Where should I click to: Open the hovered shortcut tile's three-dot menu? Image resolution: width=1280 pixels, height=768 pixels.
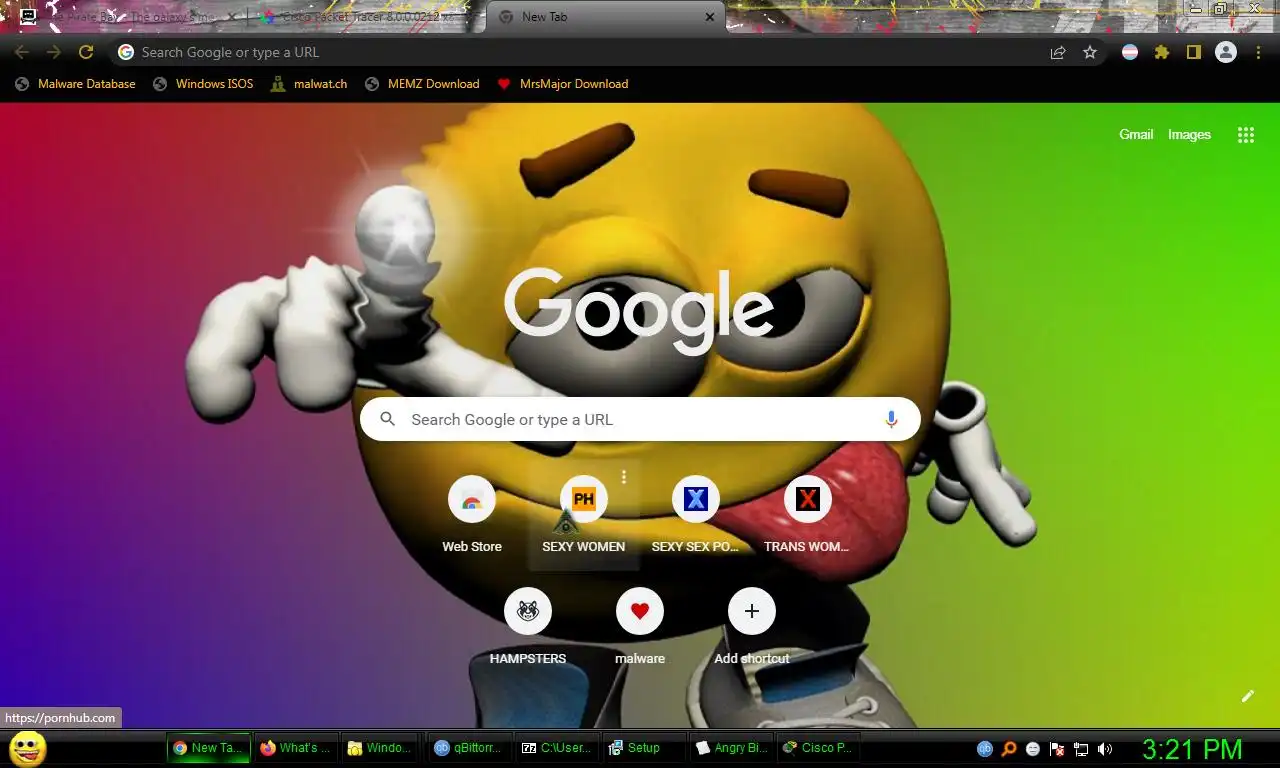pos(624,477)
